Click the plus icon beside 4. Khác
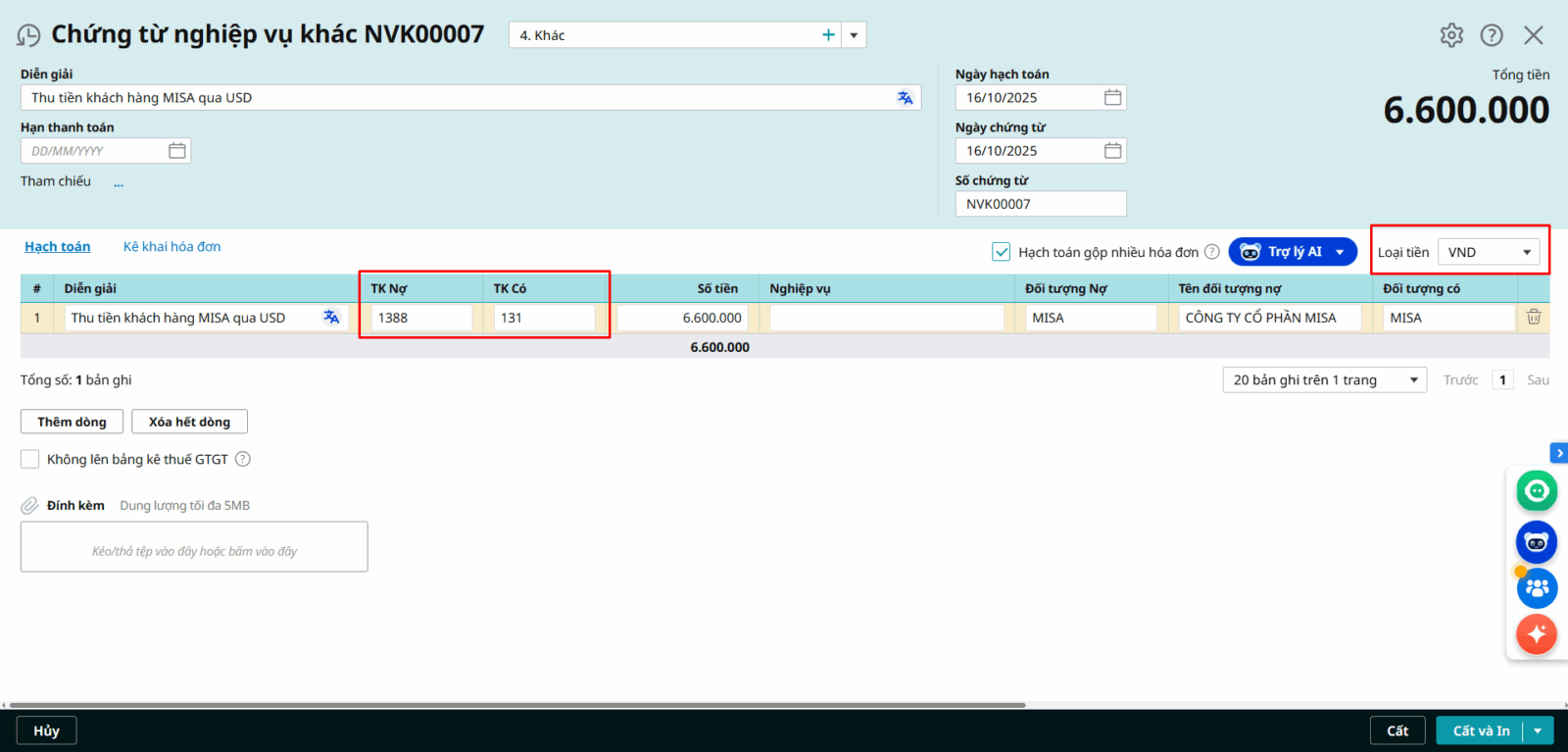Viewport: 1568px width, 752px height. pyautogui.click(x=828, y=35)
